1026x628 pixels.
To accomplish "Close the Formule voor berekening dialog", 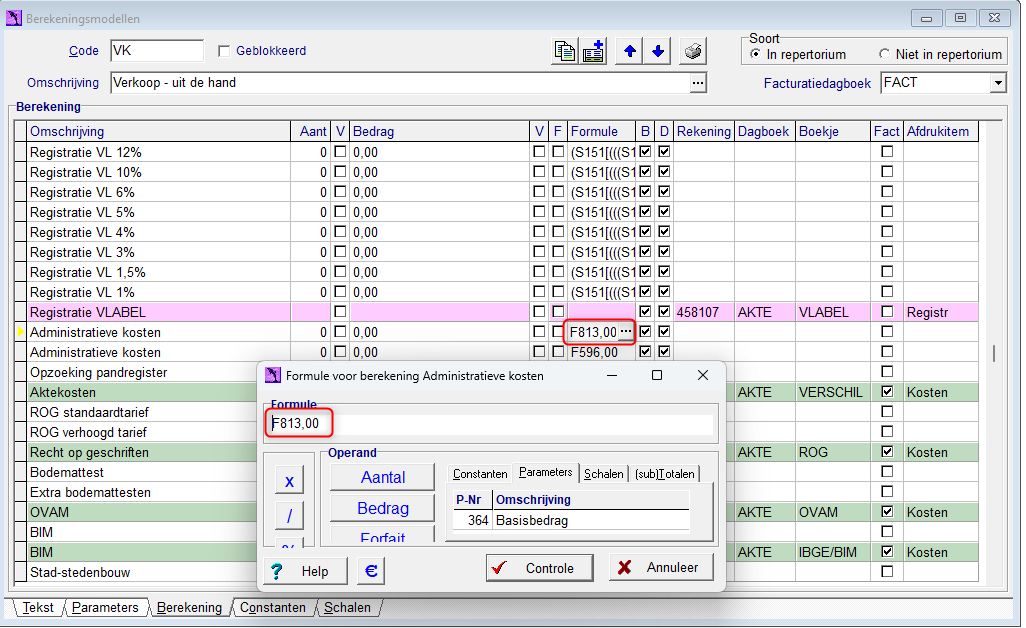I will [703, 375].
